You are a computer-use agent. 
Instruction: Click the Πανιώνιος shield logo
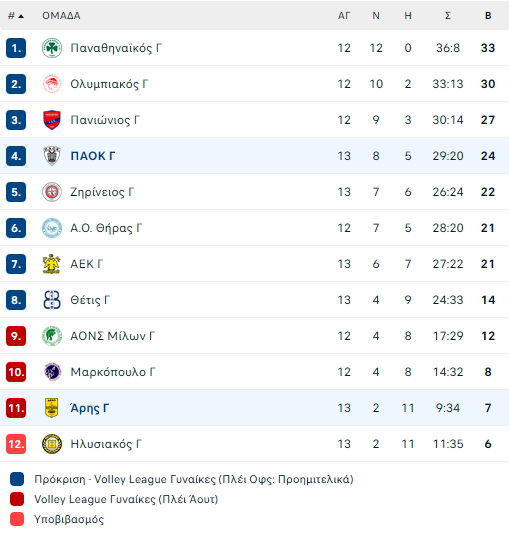[x=52, y=120]
